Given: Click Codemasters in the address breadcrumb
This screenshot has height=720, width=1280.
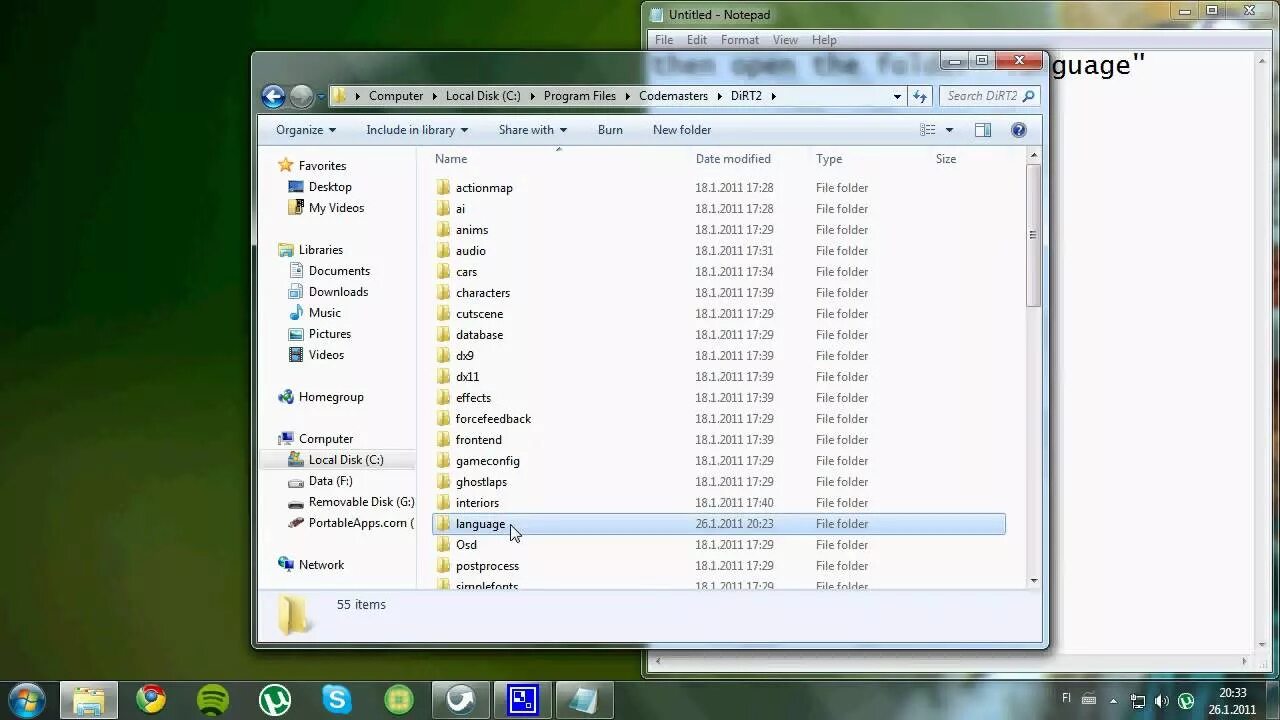Looking at the screenshot, I should (x=673, y=96).
